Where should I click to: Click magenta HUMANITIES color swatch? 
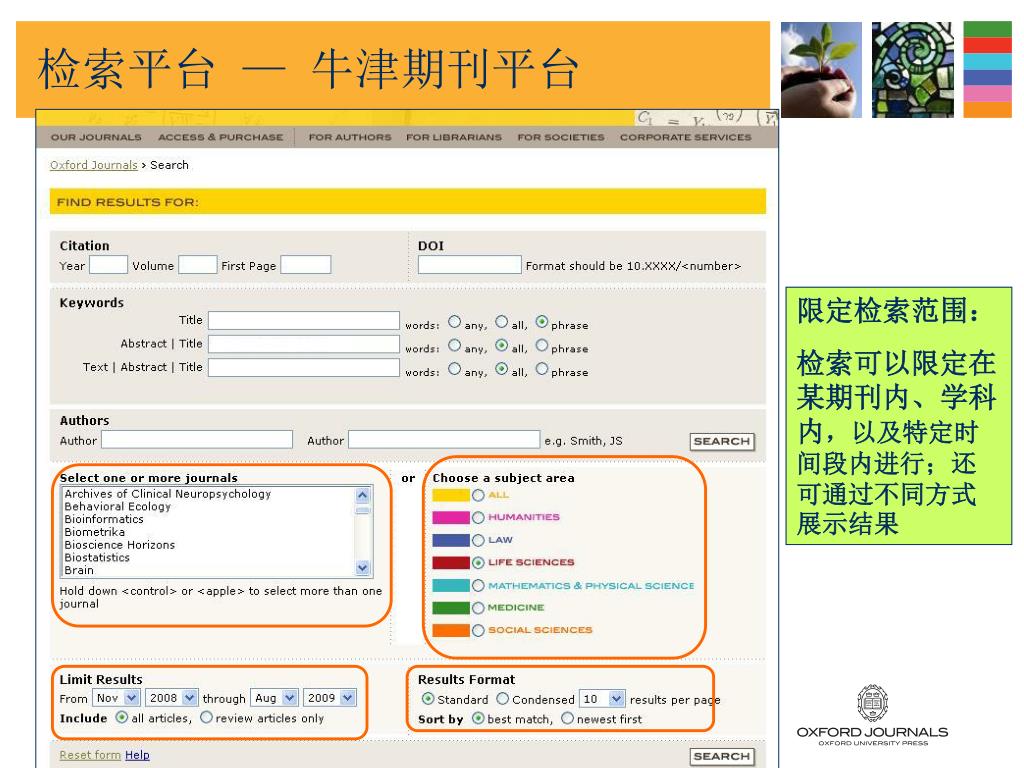pyautogui.click(x=451, y=518)
